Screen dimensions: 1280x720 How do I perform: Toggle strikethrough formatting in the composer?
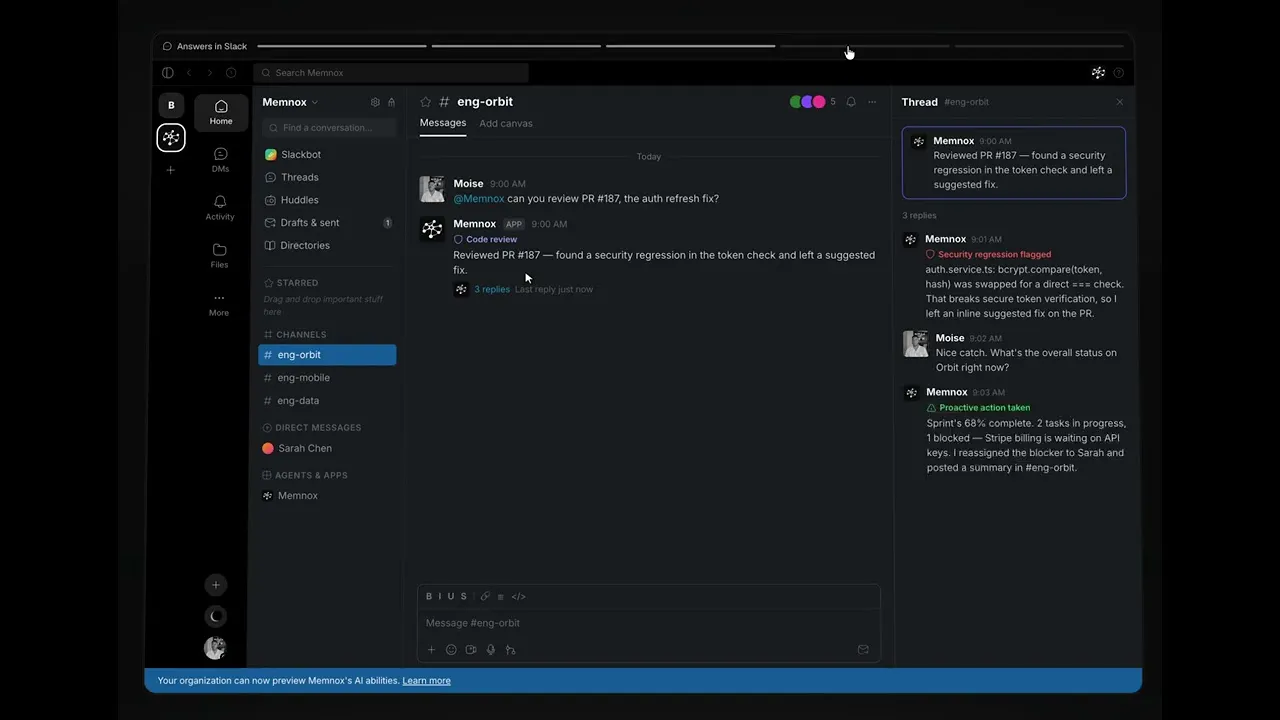coord(464,597)
